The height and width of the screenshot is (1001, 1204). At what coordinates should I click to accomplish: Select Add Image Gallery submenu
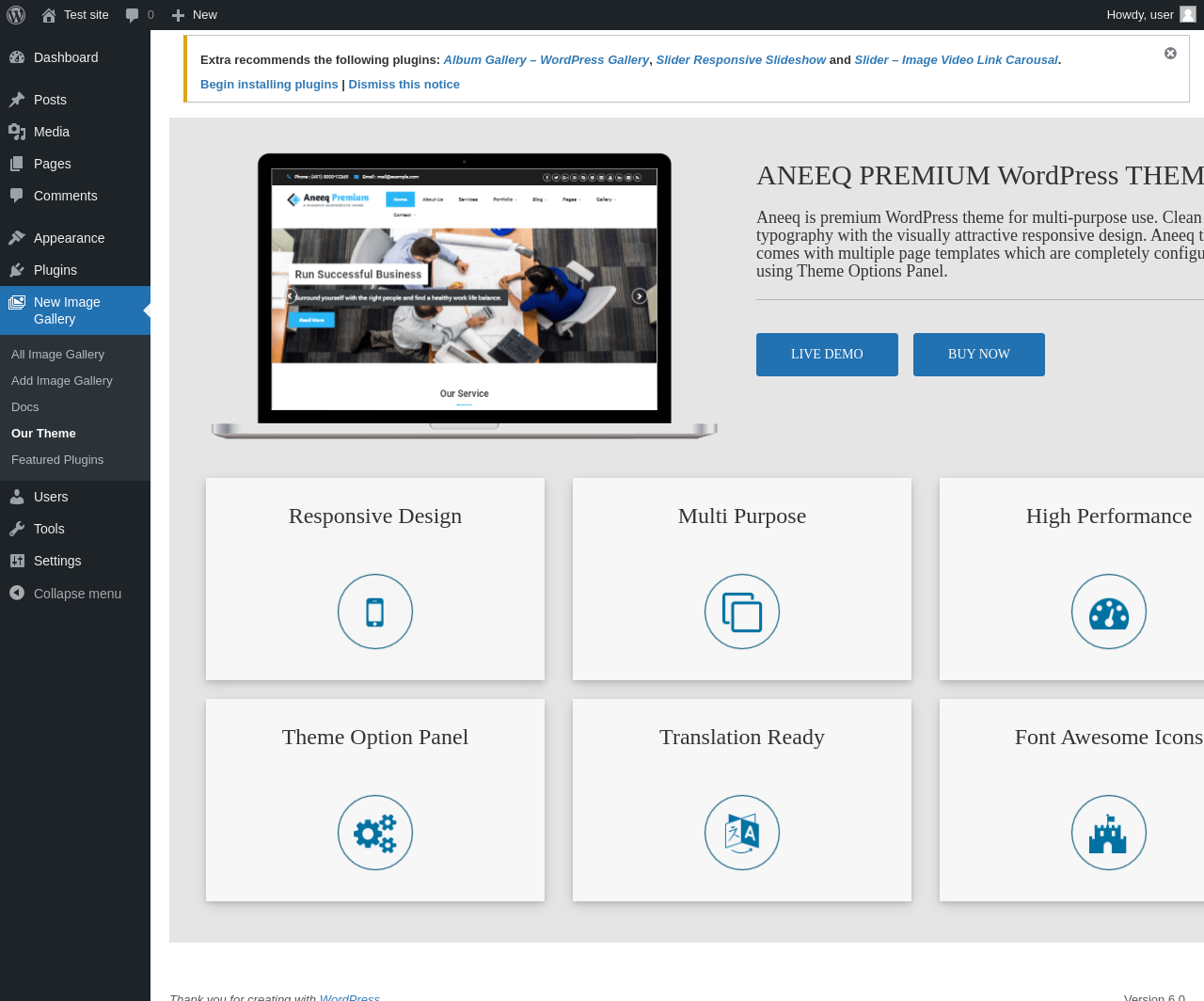pos(61,381)
